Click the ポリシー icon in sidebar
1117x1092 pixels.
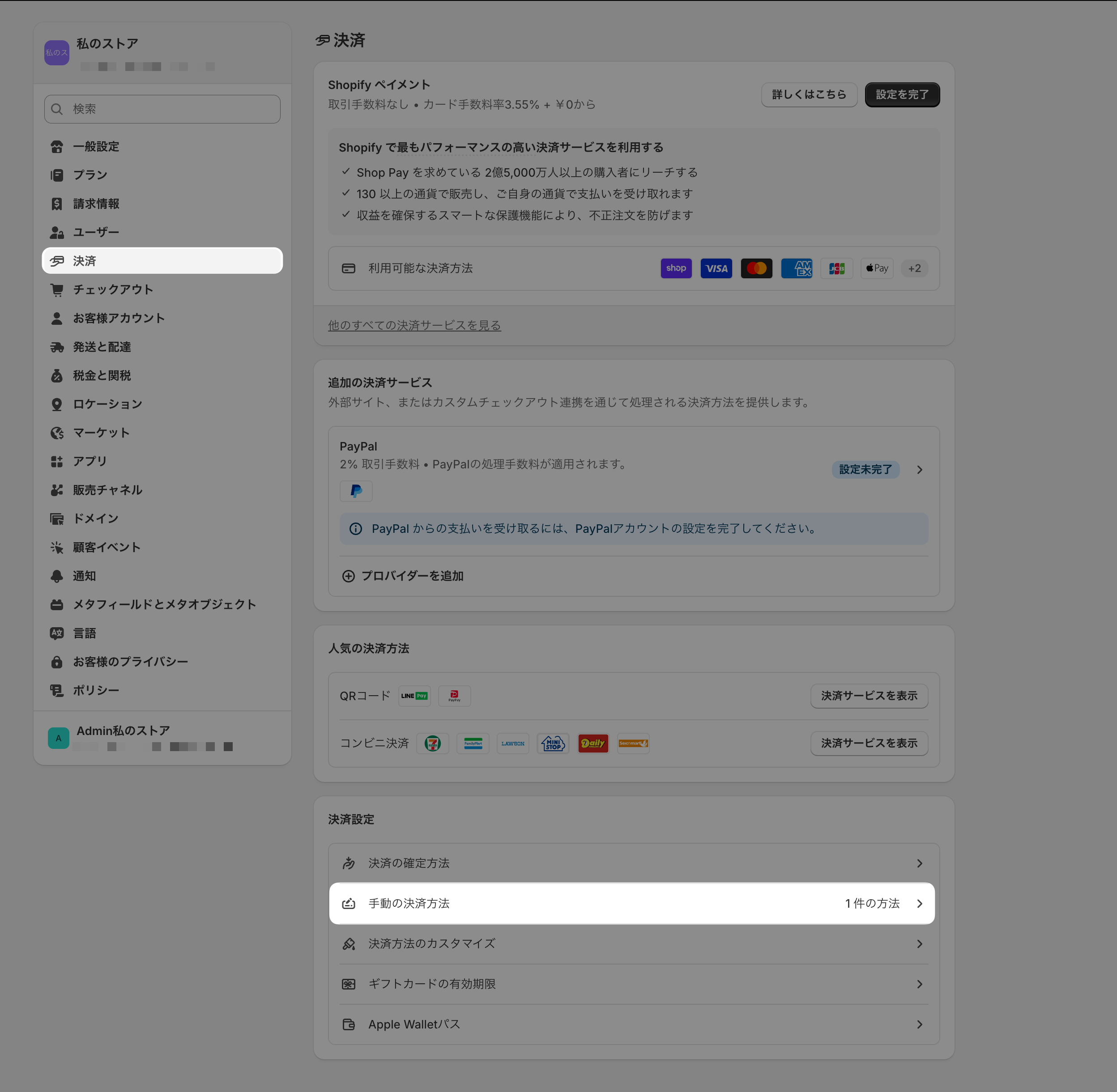pos(57,691)
